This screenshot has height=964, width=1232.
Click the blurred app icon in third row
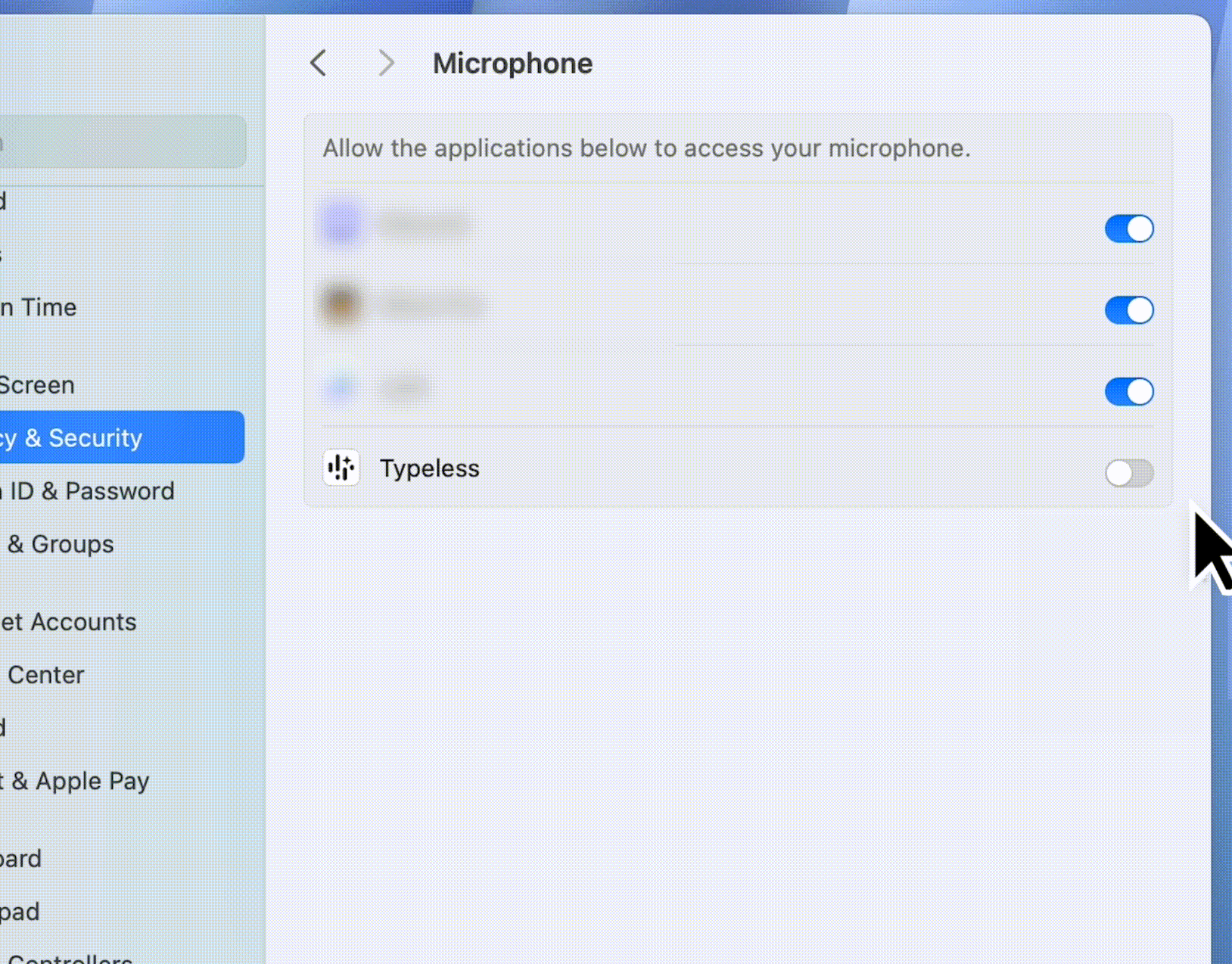click(x=340, y=388)
